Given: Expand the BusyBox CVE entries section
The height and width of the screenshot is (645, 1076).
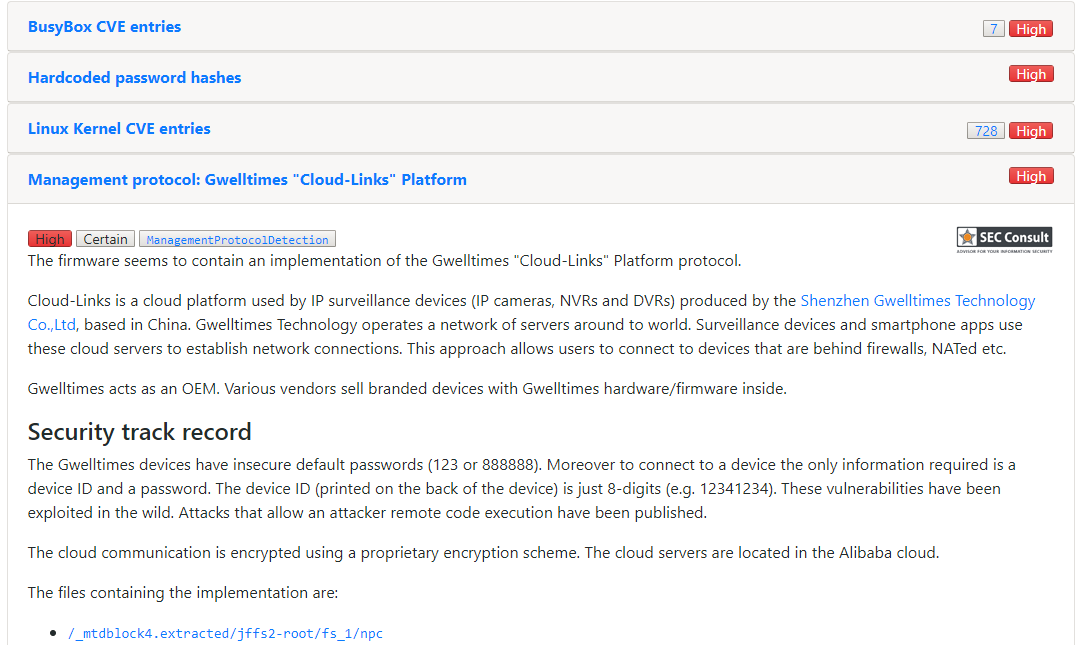Looking at the screenshot, I should point(104,27).
